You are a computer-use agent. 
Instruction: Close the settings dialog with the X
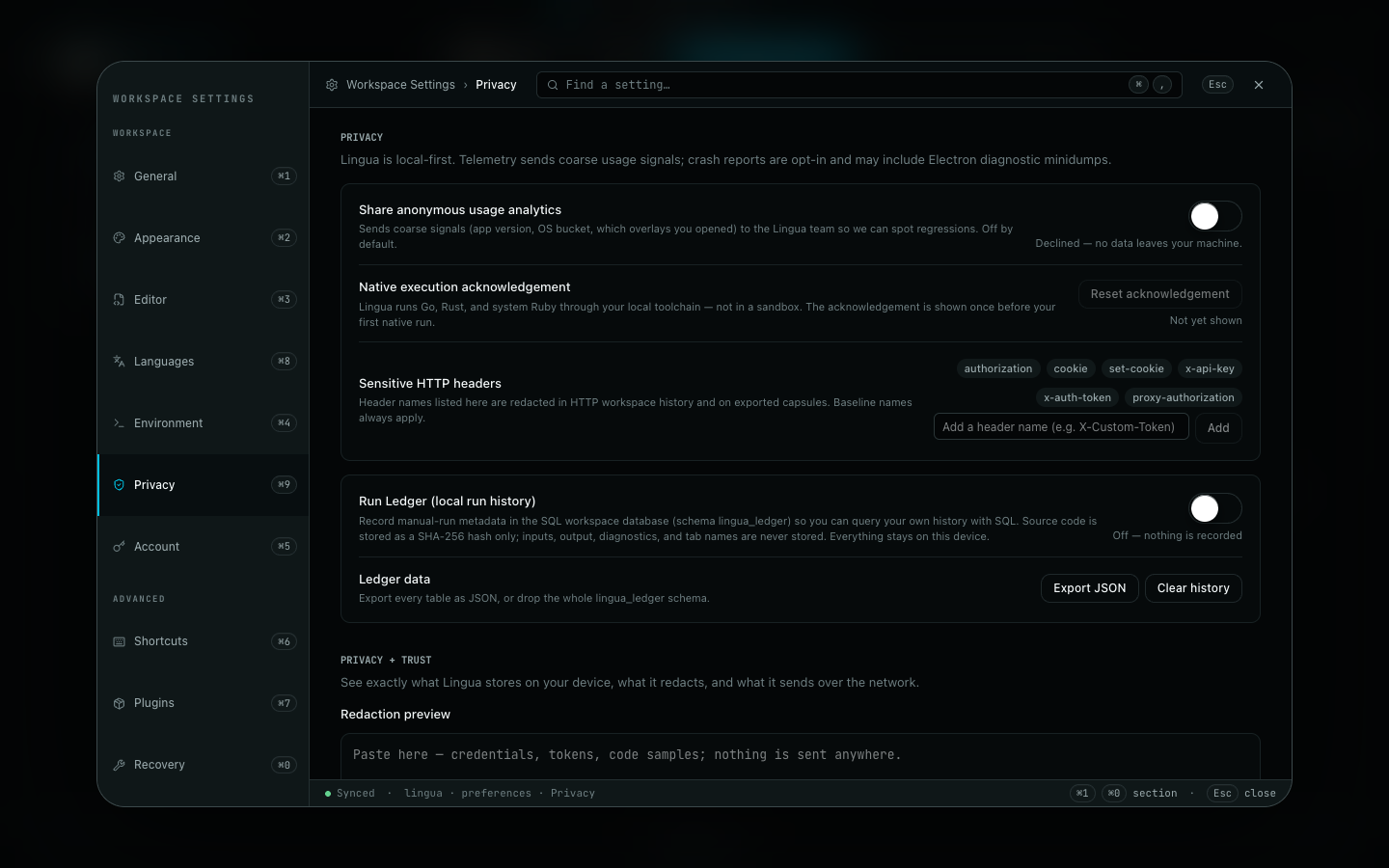(1259, 85)
